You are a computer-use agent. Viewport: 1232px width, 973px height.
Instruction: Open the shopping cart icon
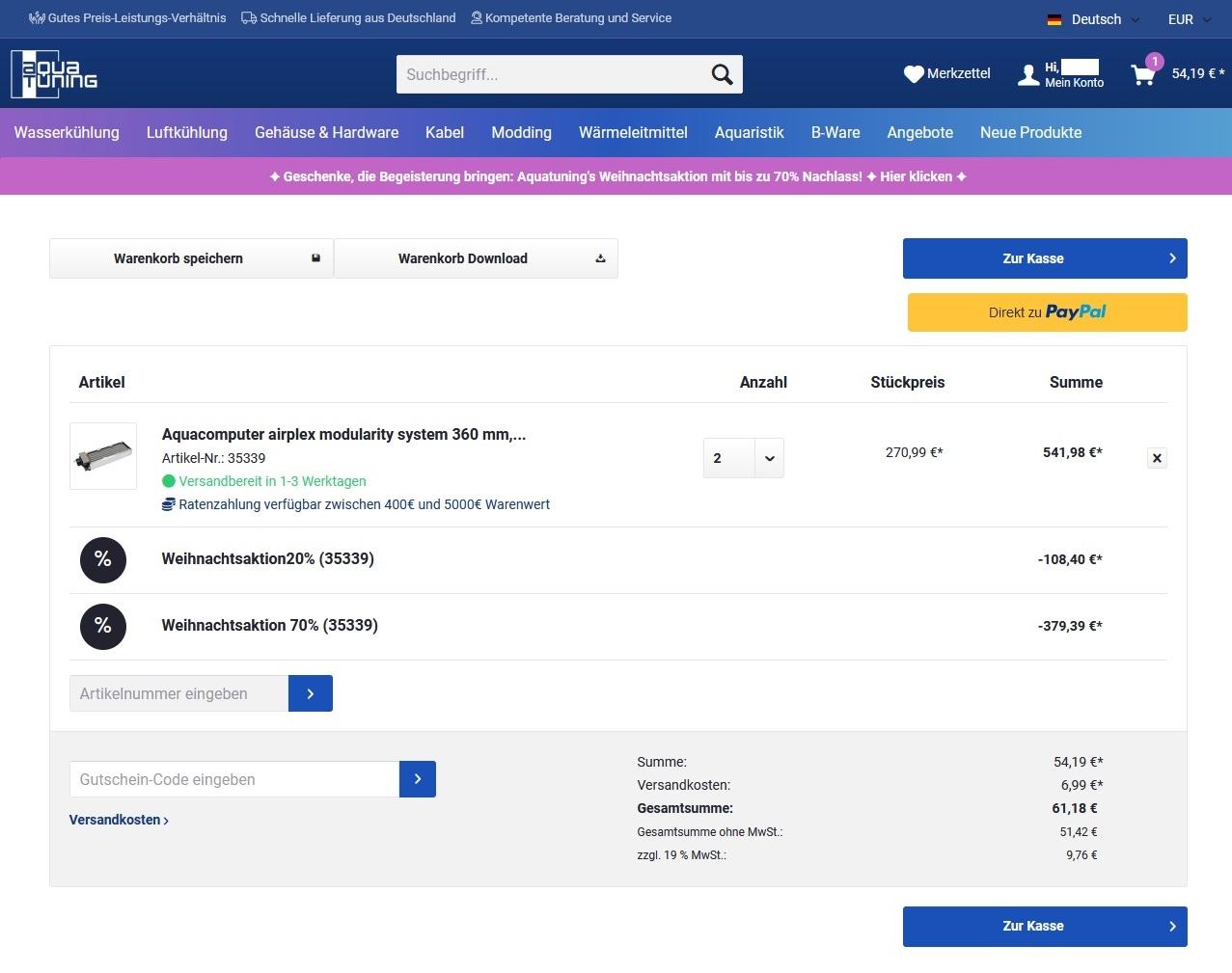pos(1142,75)
